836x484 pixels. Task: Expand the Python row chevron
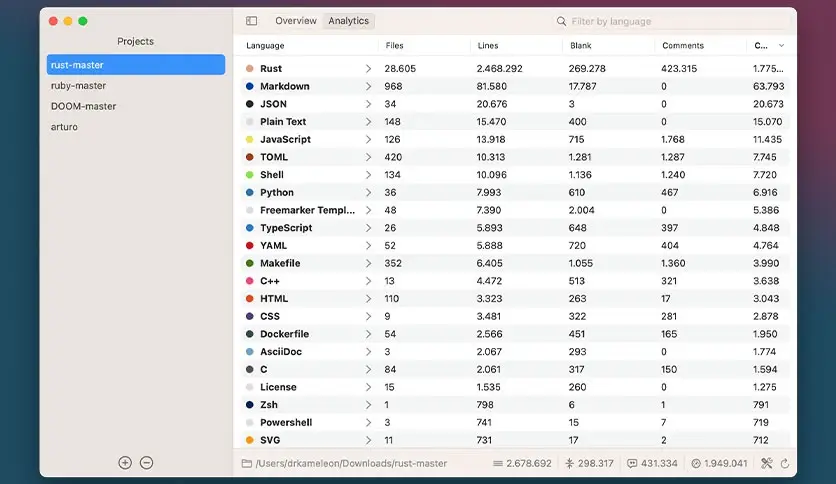pyautogui.click(x=368, y=192)
